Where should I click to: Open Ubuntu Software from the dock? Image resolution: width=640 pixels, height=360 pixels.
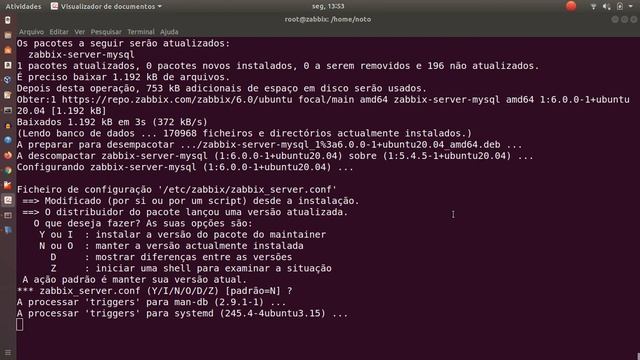[x=8, y=50]
